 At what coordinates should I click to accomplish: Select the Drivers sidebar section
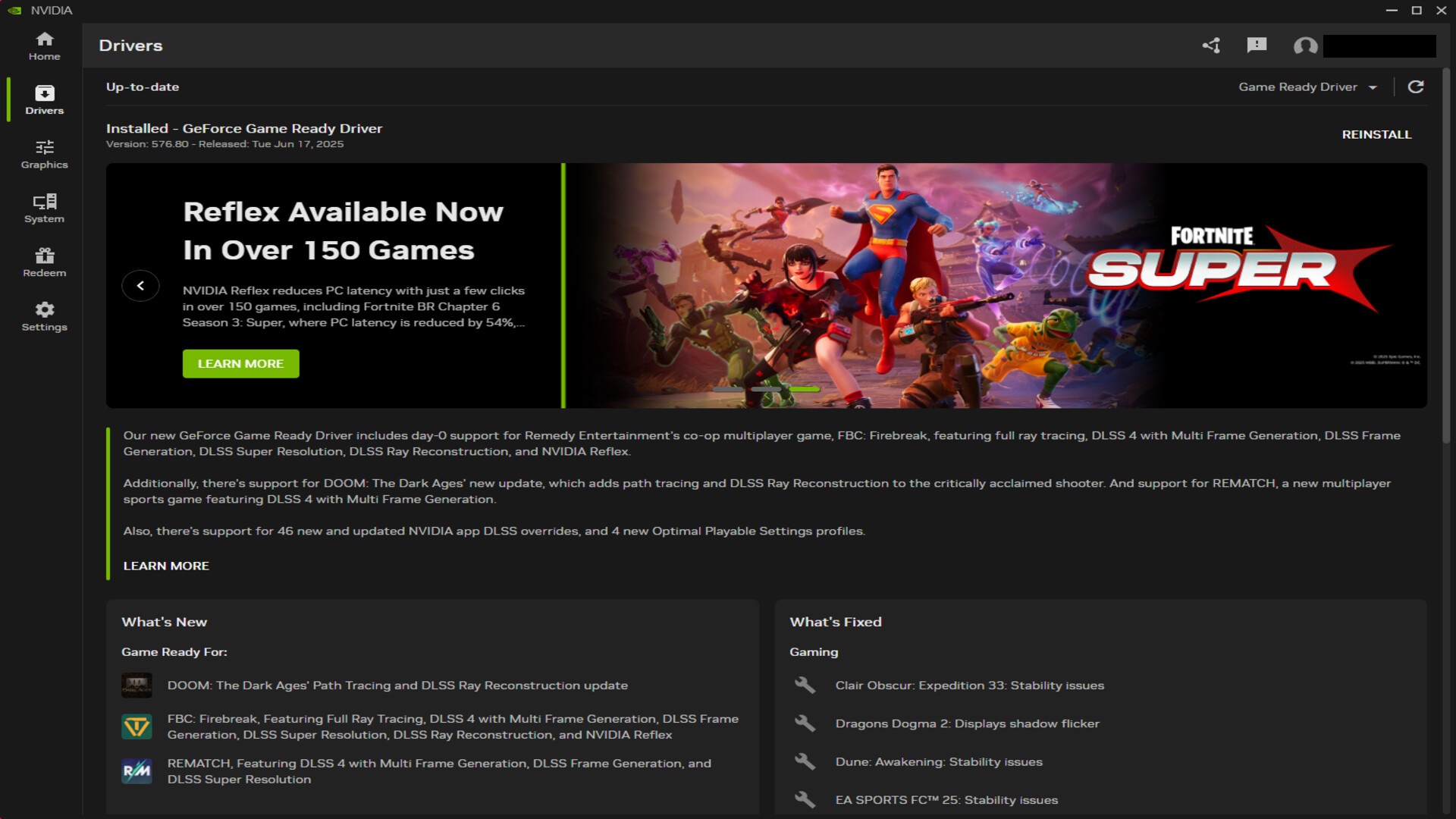[x=44, y=100]
